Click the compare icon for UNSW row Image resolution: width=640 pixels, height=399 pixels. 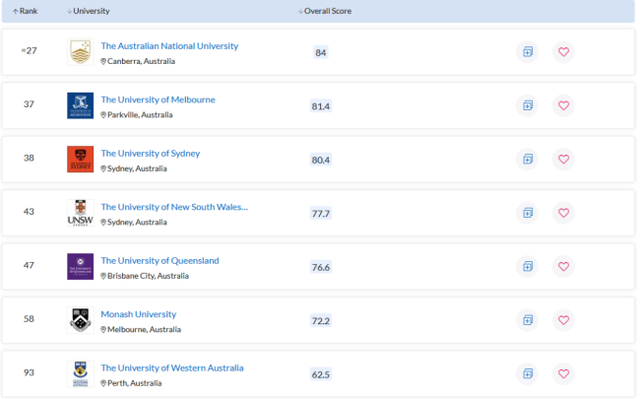tap(527, 213)
